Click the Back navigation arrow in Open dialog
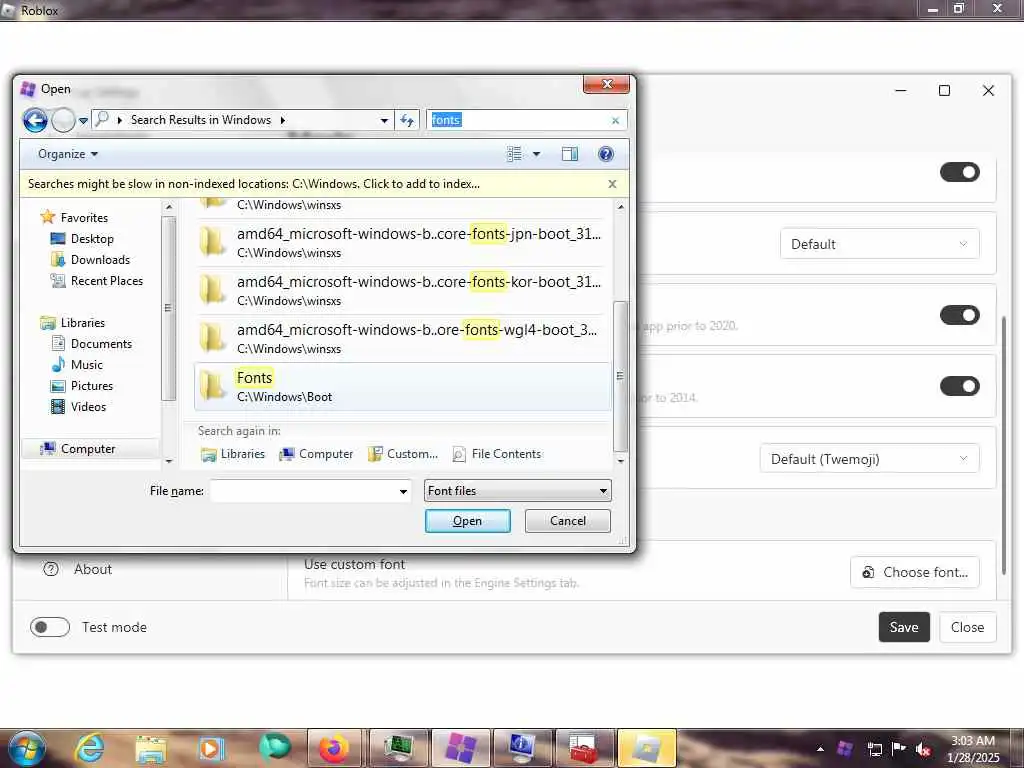 [35, 120]
